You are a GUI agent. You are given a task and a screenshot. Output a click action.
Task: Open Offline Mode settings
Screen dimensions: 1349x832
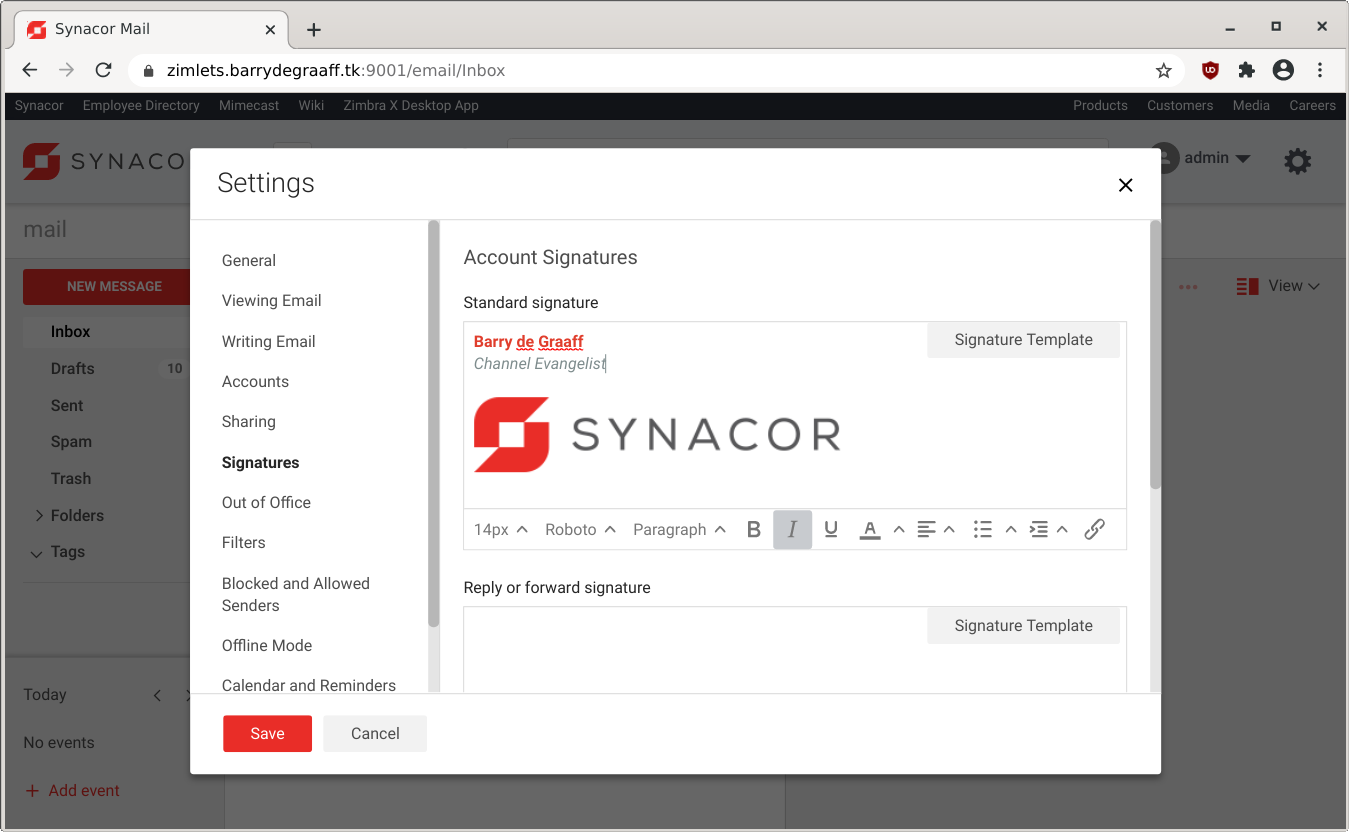[x=267, y=646]
